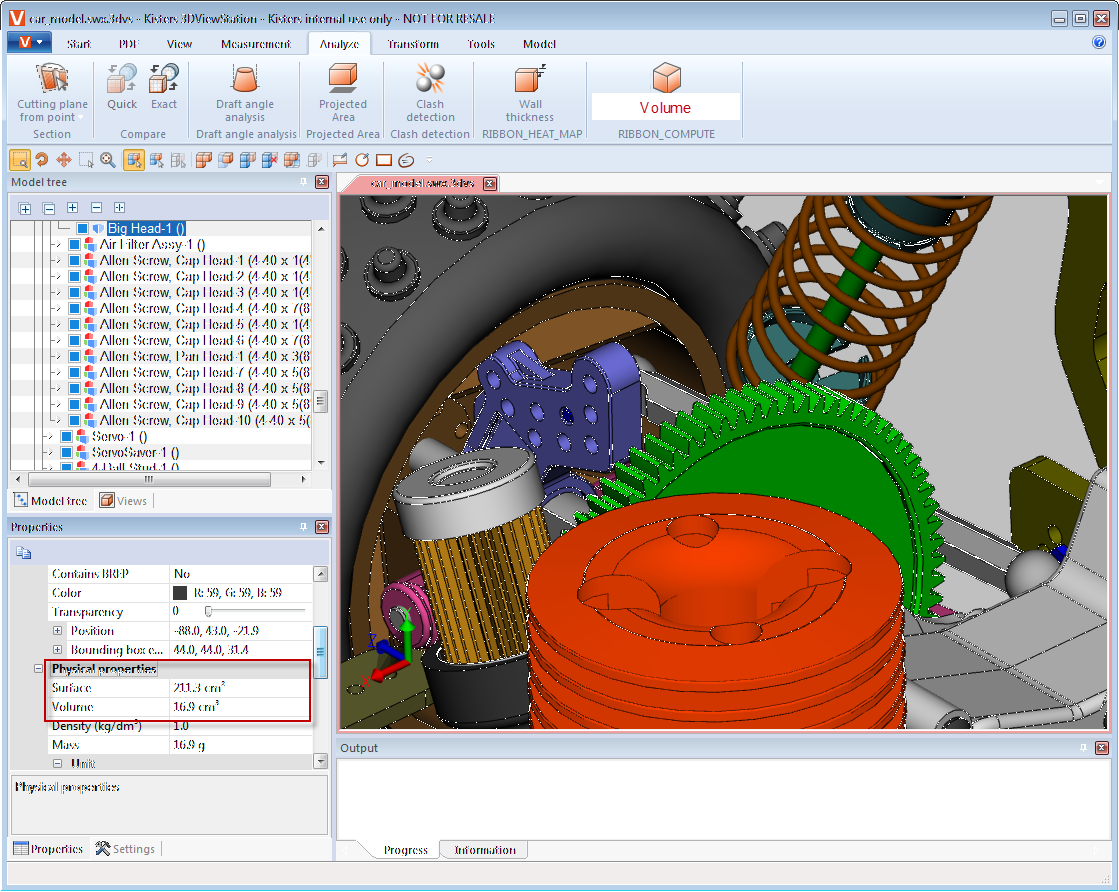Open the application V menu dropdown
1119x892 pixels.
click(29, 42)
